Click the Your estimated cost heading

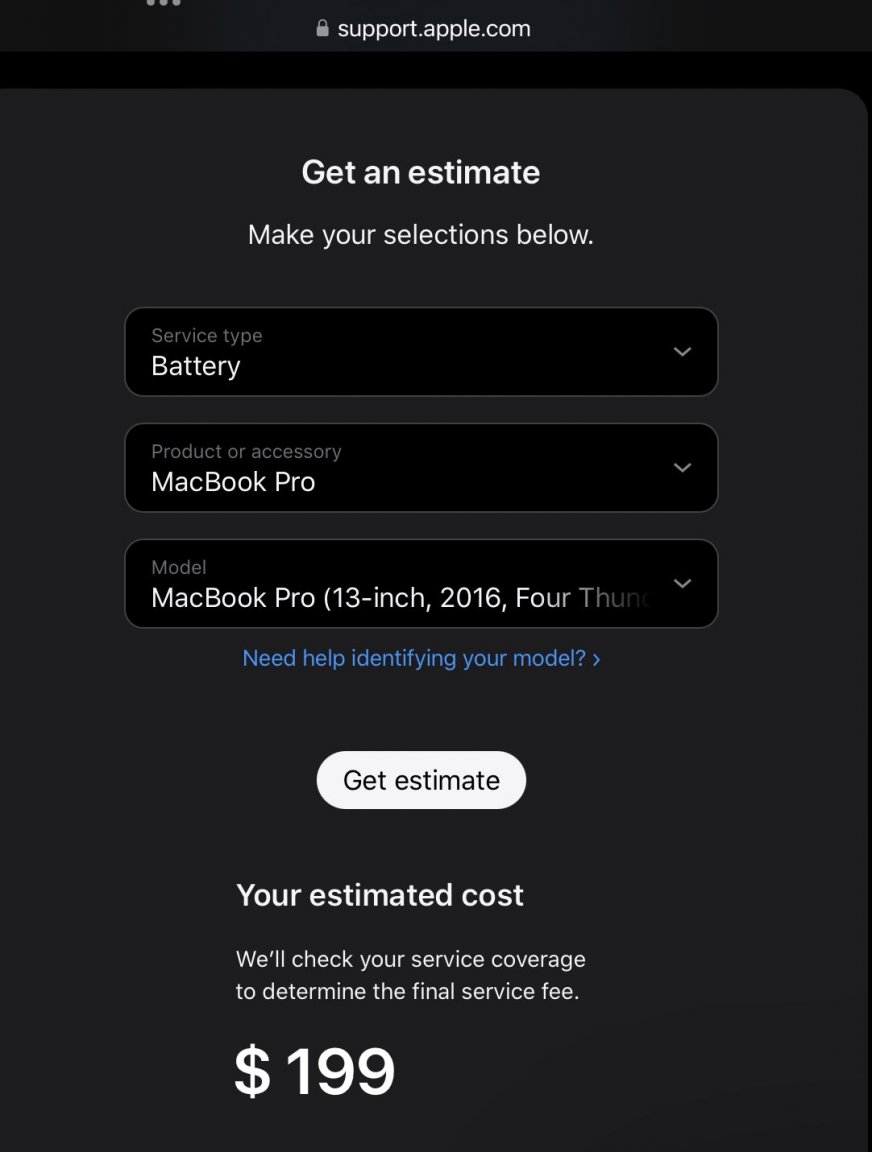pos(380,896)
